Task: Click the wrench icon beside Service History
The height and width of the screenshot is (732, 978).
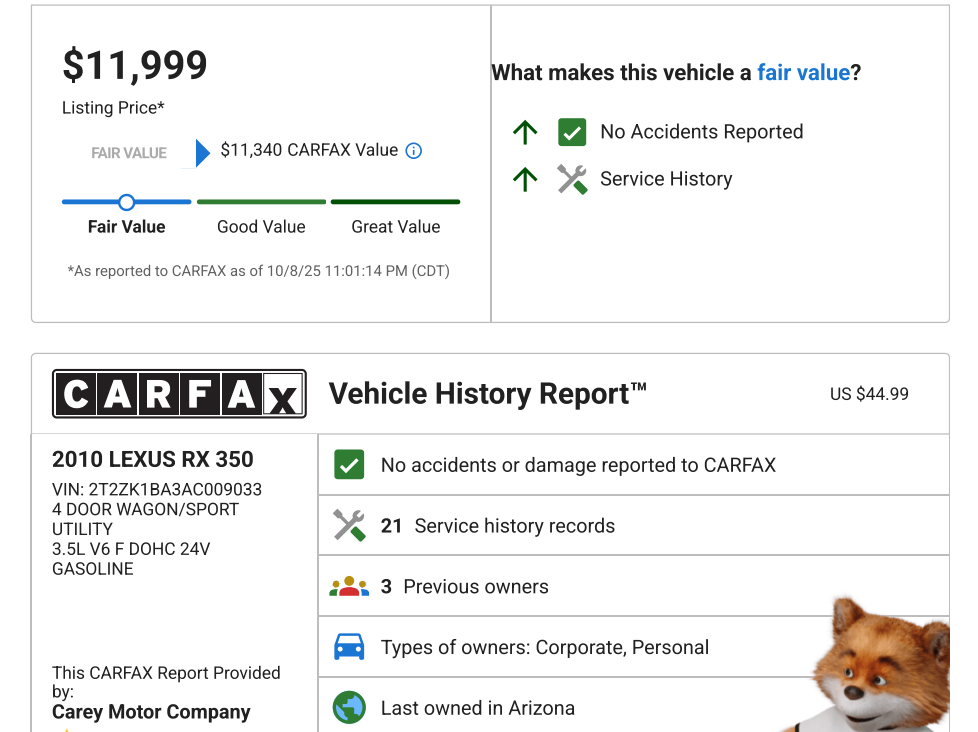Action: click(572, 179)
